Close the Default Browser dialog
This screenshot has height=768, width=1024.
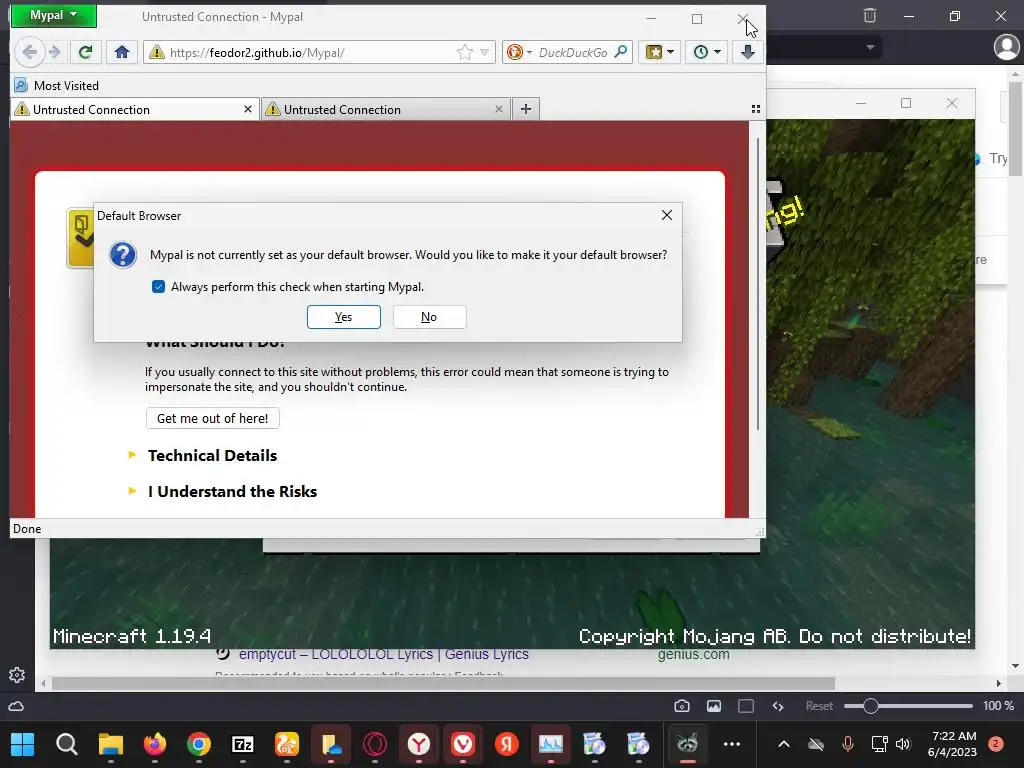click(x=667, y=215)
